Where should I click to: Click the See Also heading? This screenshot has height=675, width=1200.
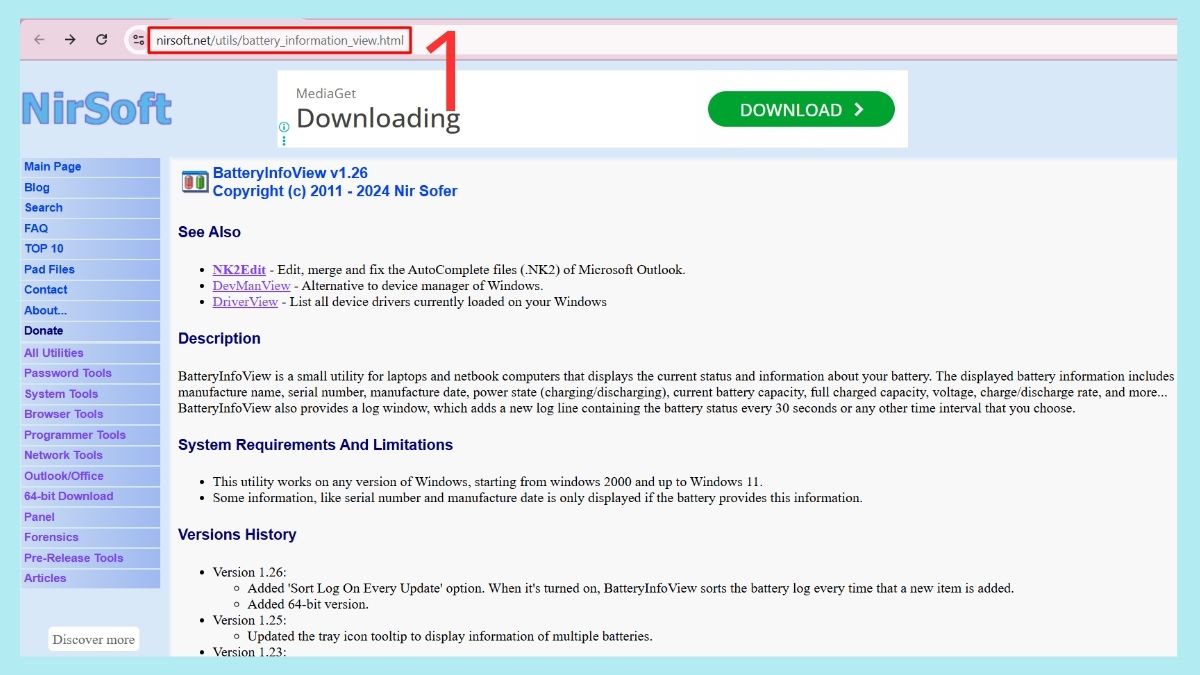click(209, 232)
